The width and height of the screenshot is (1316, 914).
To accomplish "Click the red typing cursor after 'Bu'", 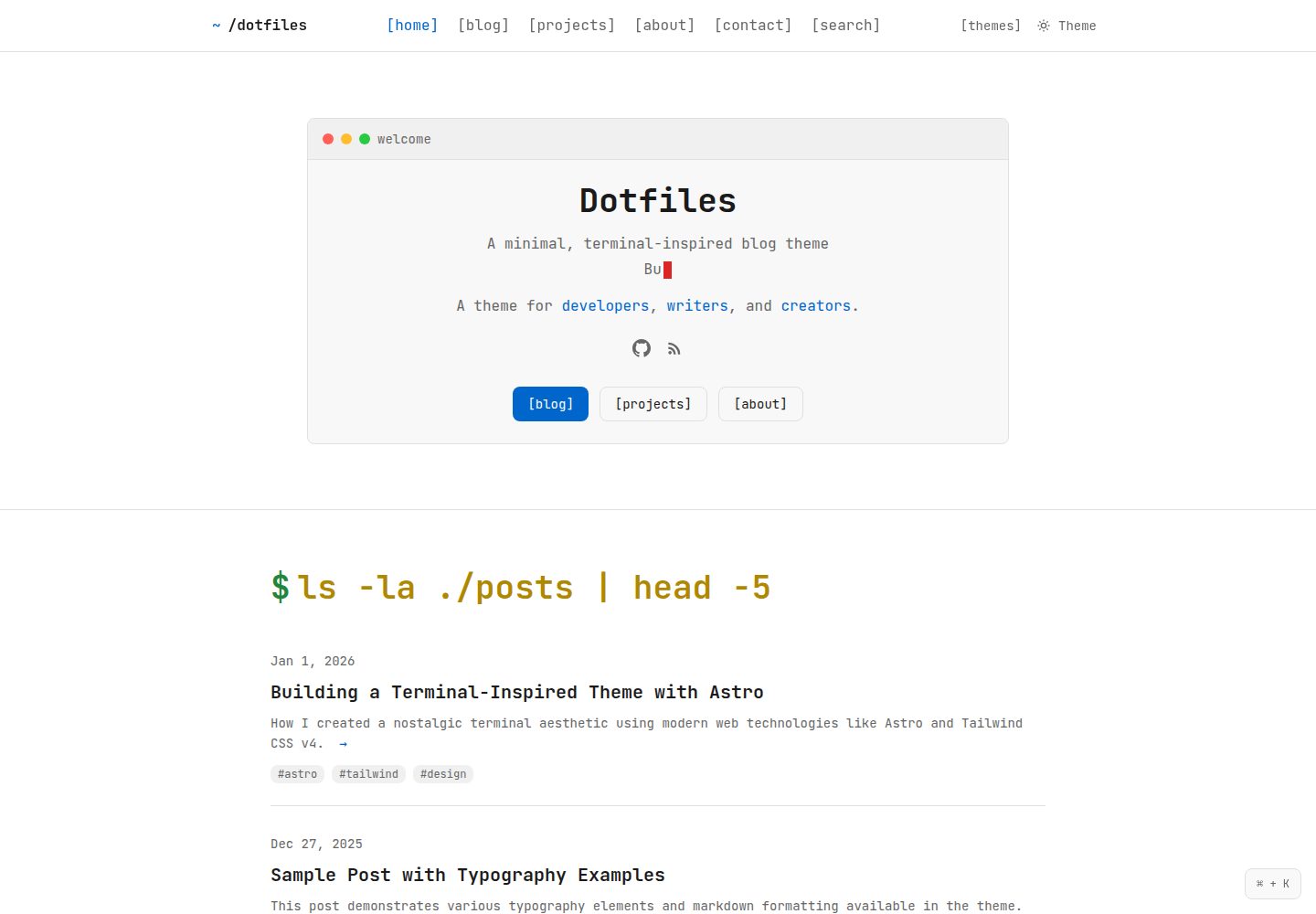I will [667, 270].
